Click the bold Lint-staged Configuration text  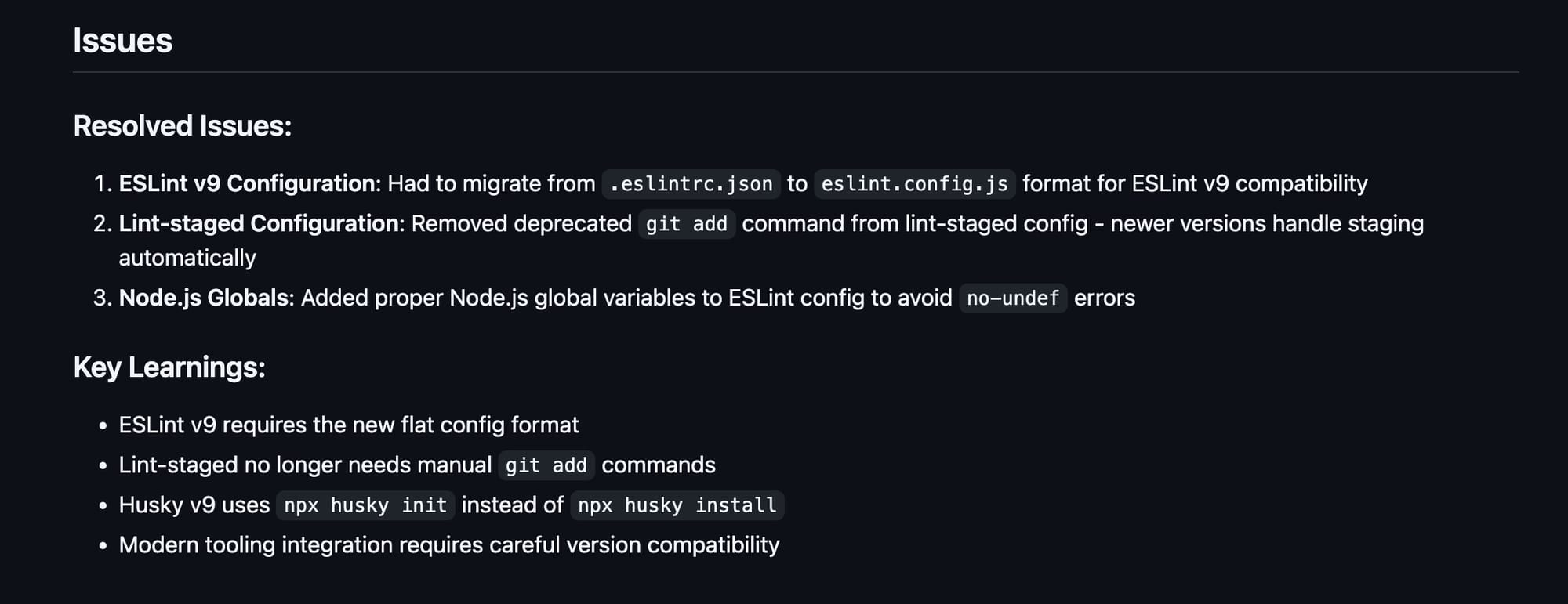259,223
